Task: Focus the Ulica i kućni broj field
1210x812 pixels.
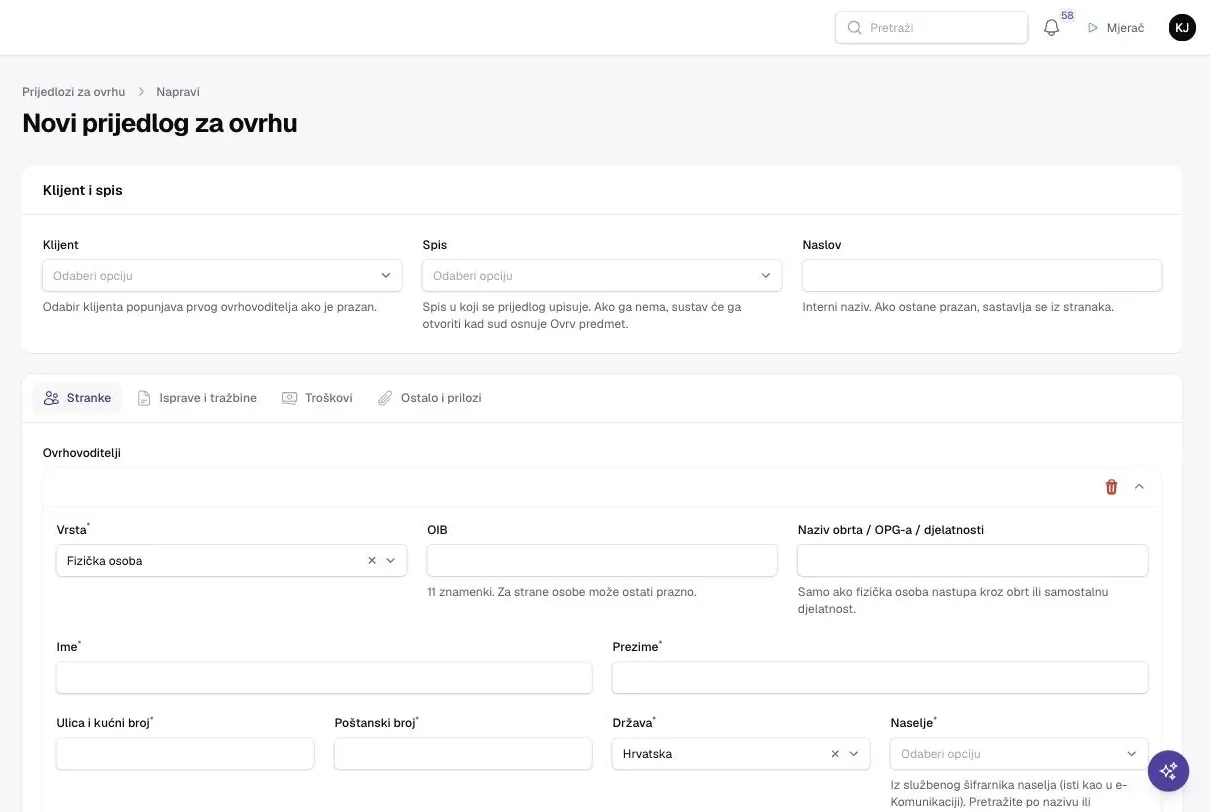Action: coord(185,754)
